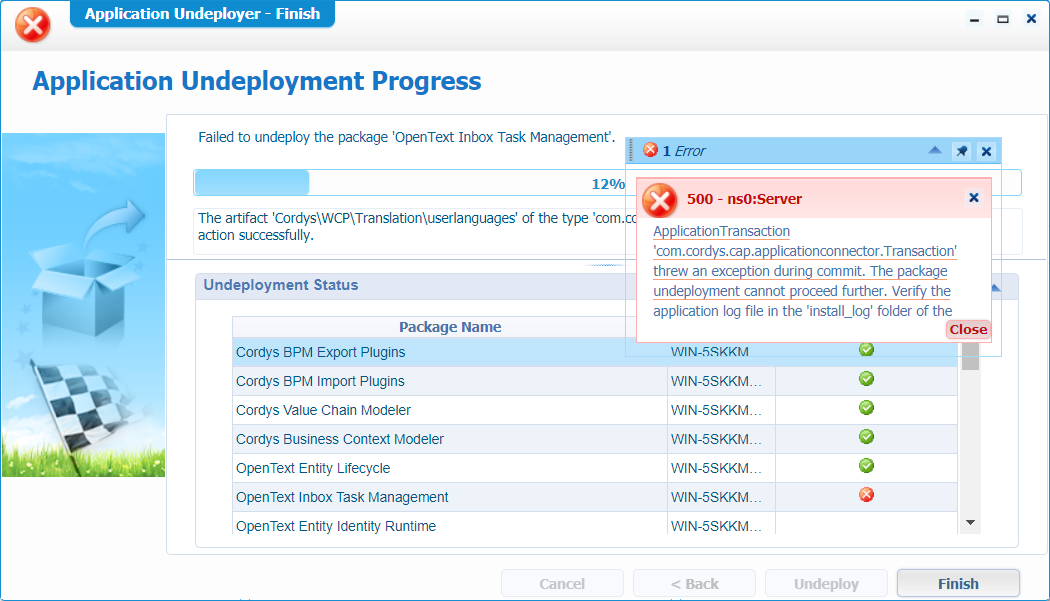The height and width of the screenshot is (601, 1050).
Task: Click the 'Failed to undeploy the package' message
Action: [x=406, y=137]
